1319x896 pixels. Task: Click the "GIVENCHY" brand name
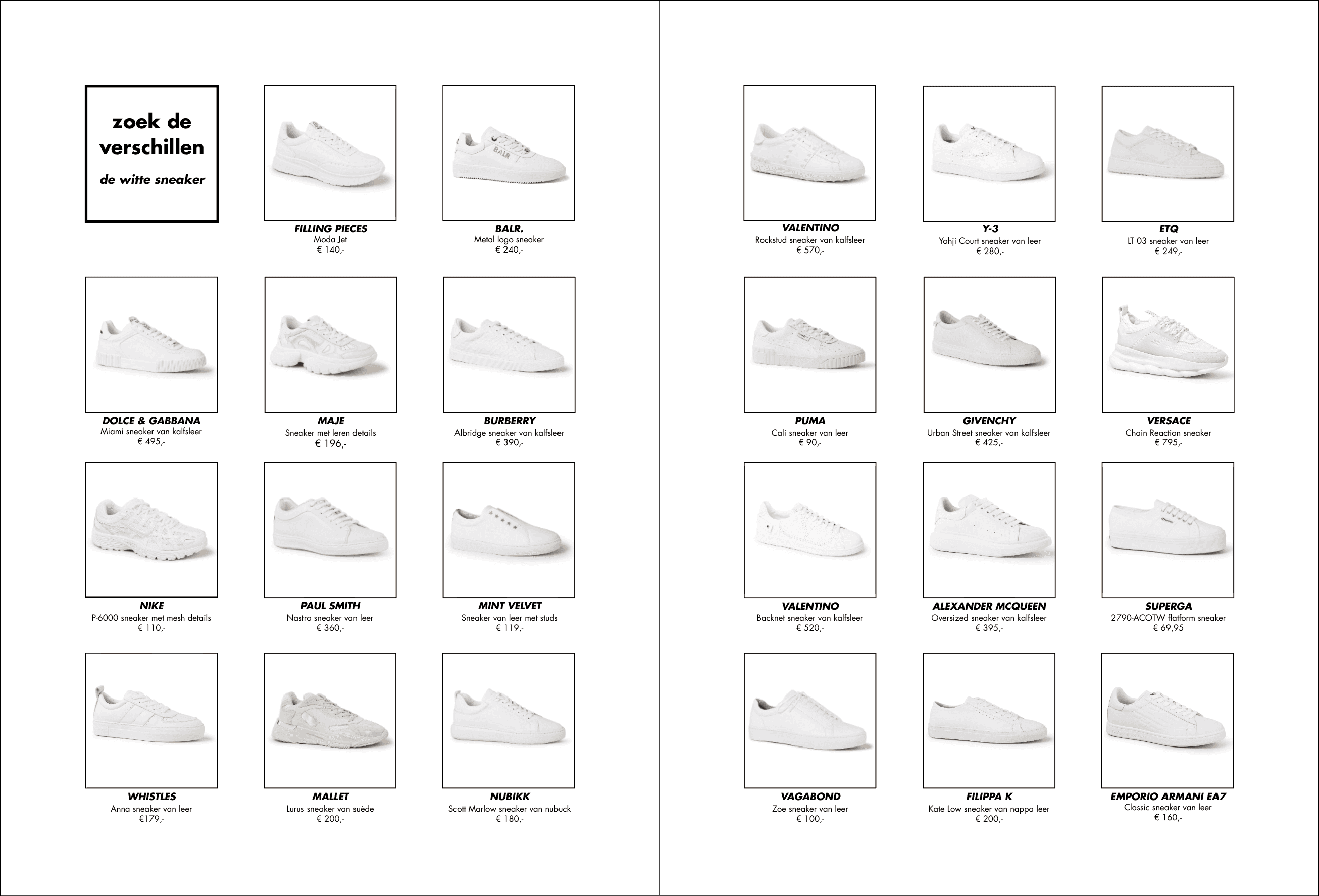coord(989,421)
